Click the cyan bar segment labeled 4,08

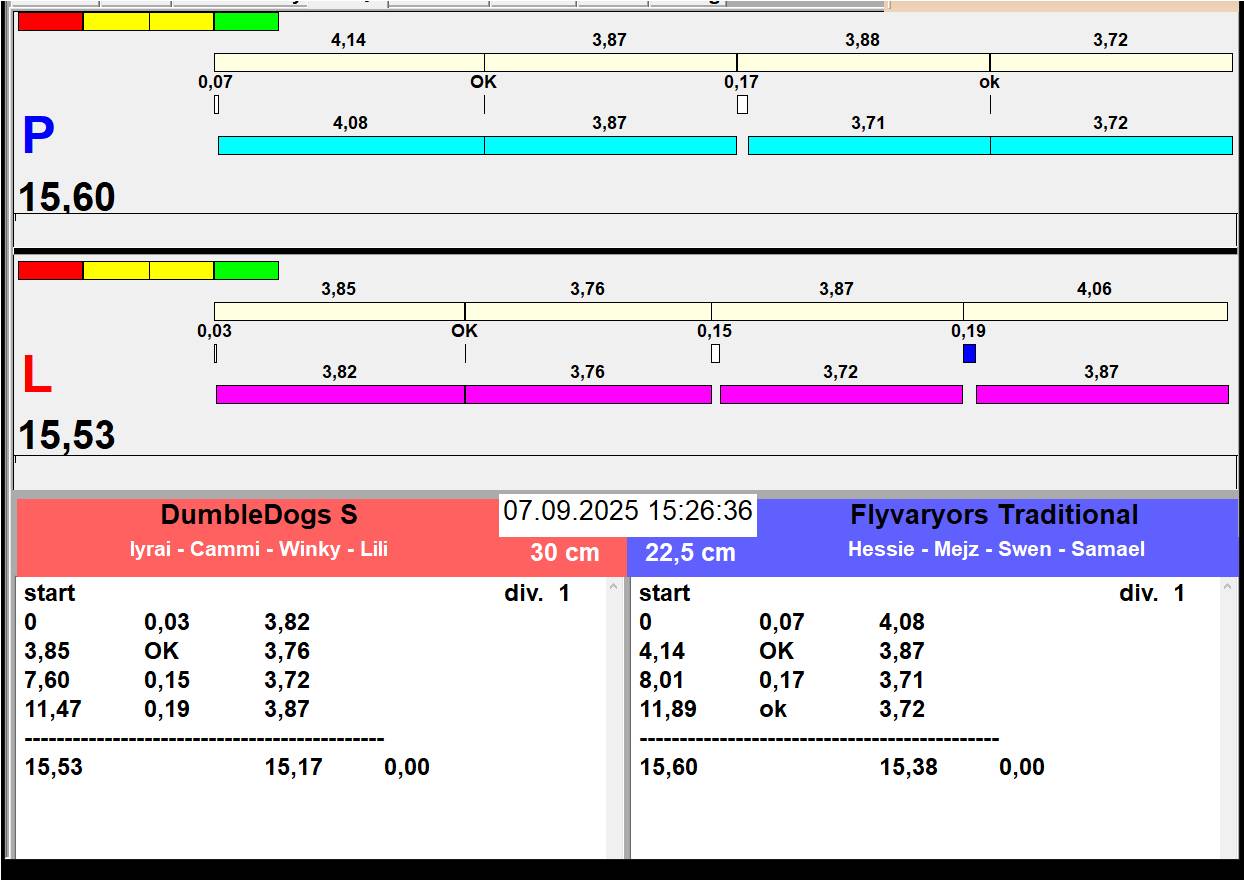tap(351, 145)
